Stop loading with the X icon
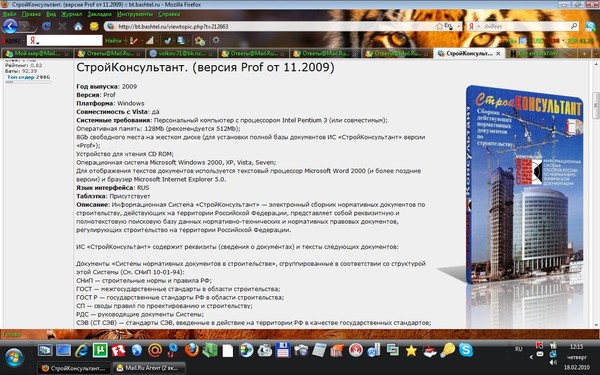Image resolution: width=600 pixels, height=375 pixels. click(x=62, y=26)
